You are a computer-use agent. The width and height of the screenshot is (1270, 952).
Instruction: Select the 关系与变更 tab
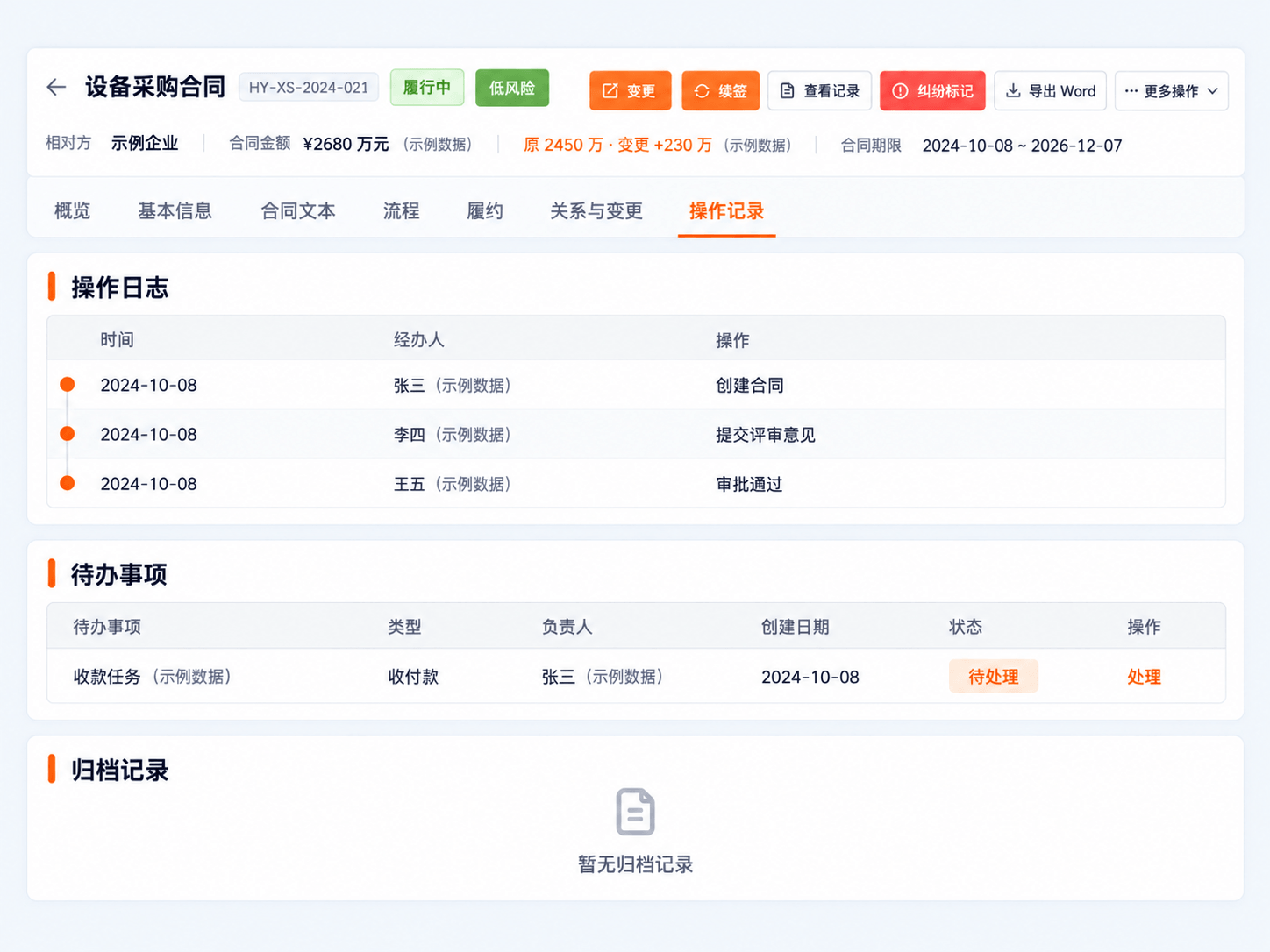596,210
